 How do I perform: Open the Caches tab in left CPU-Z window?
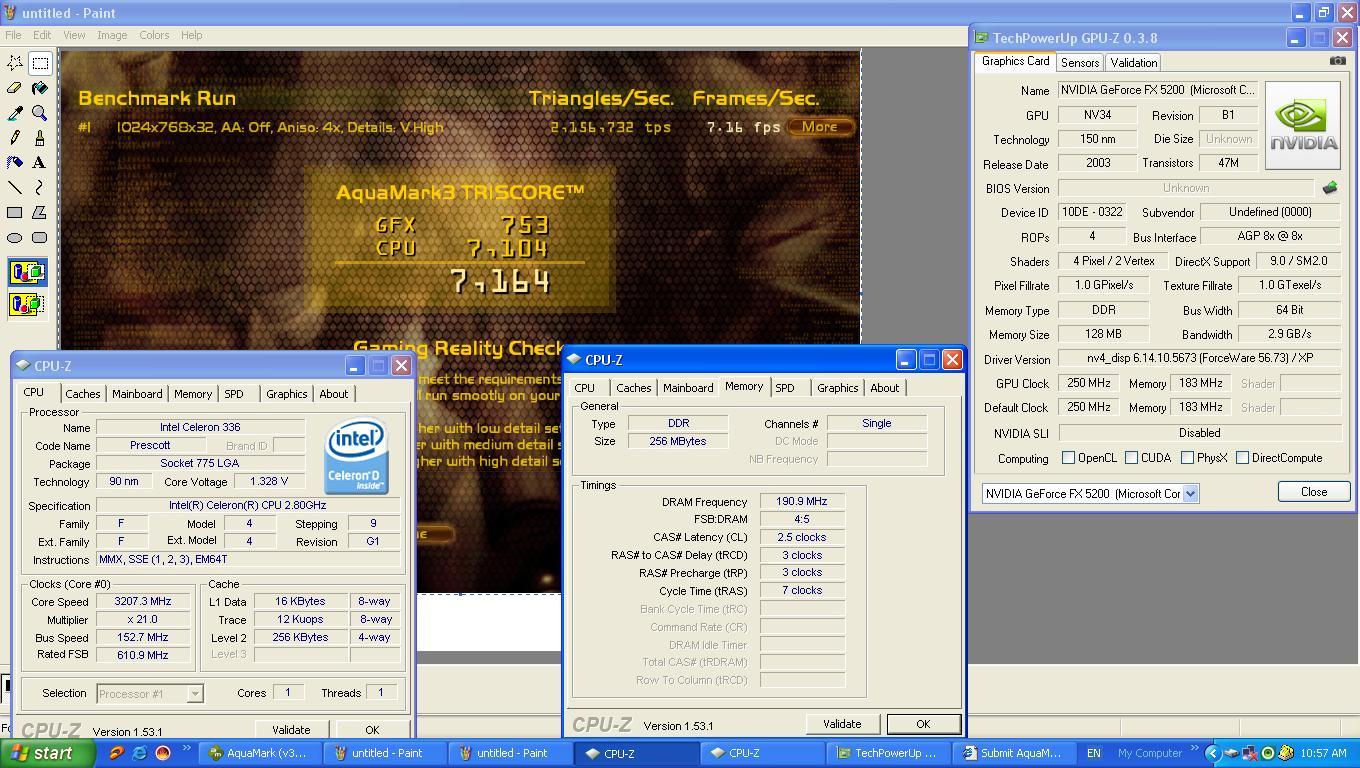82,394
